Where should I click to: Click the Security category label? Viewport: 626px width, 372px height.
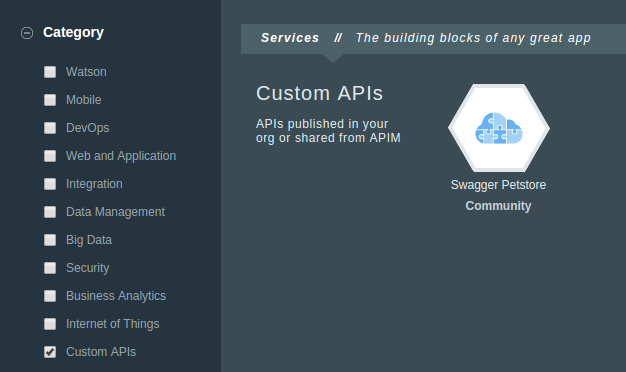tap(87, 268)
